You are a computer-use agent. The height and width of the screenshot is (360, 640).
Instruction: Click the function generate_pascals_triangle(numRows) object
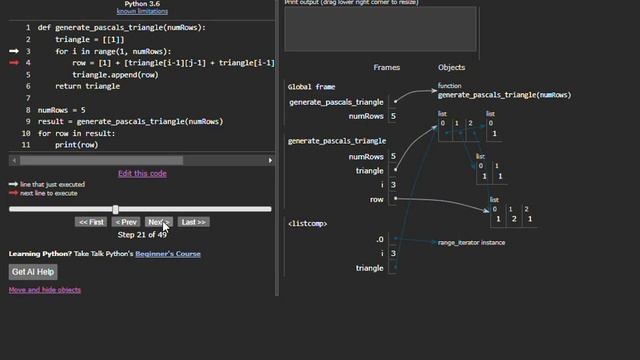[504, 95]
